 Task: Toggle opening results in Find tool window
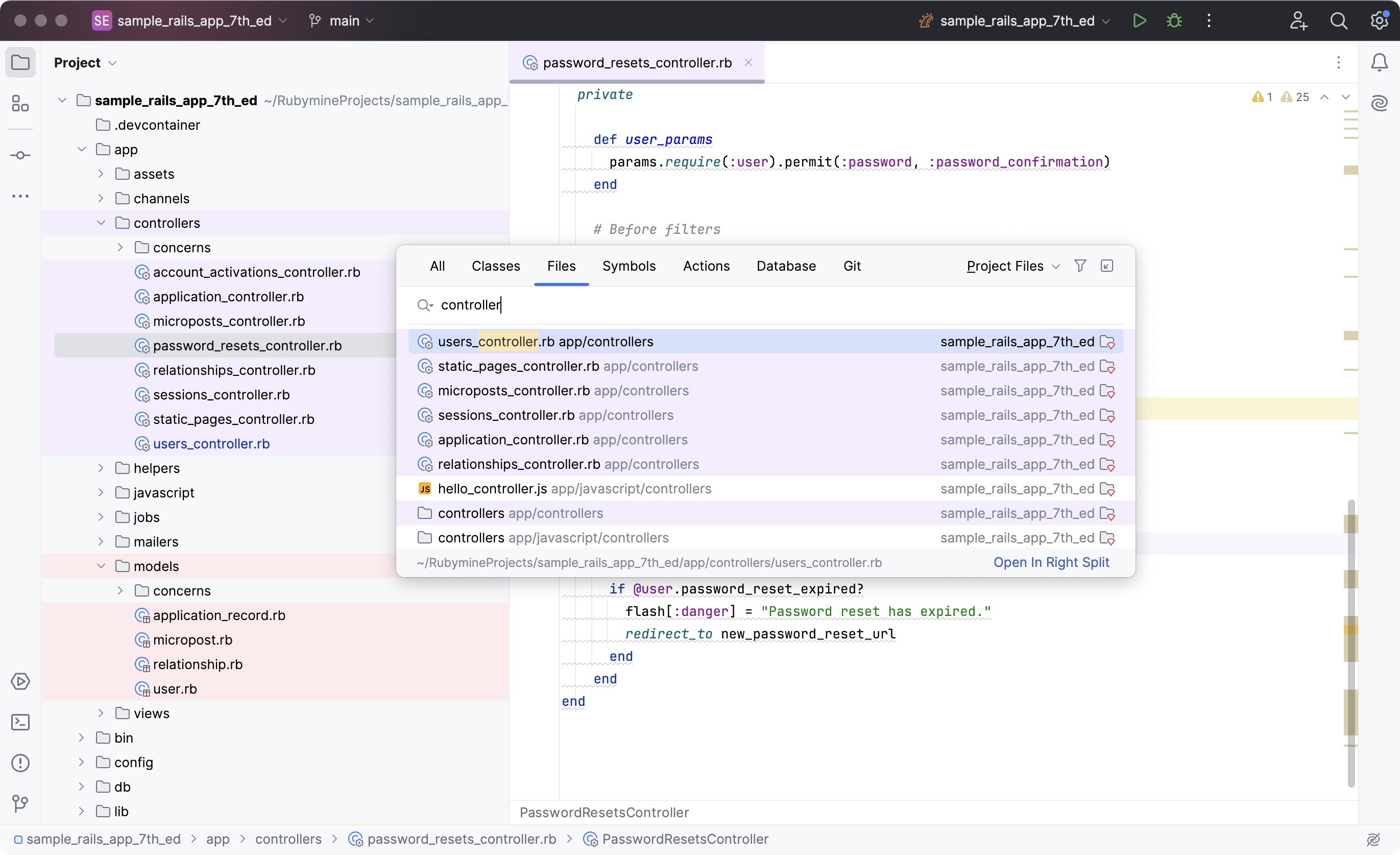point(1107,266)
